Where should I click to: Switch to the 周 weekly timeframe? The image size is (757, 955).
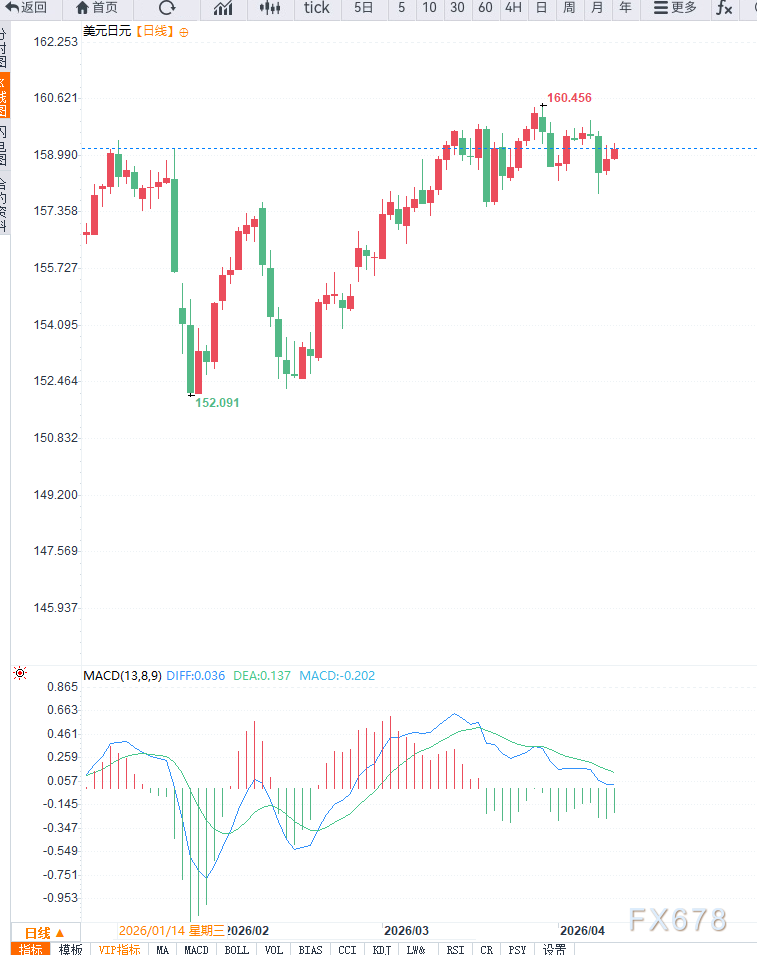(x=569, y=8)
